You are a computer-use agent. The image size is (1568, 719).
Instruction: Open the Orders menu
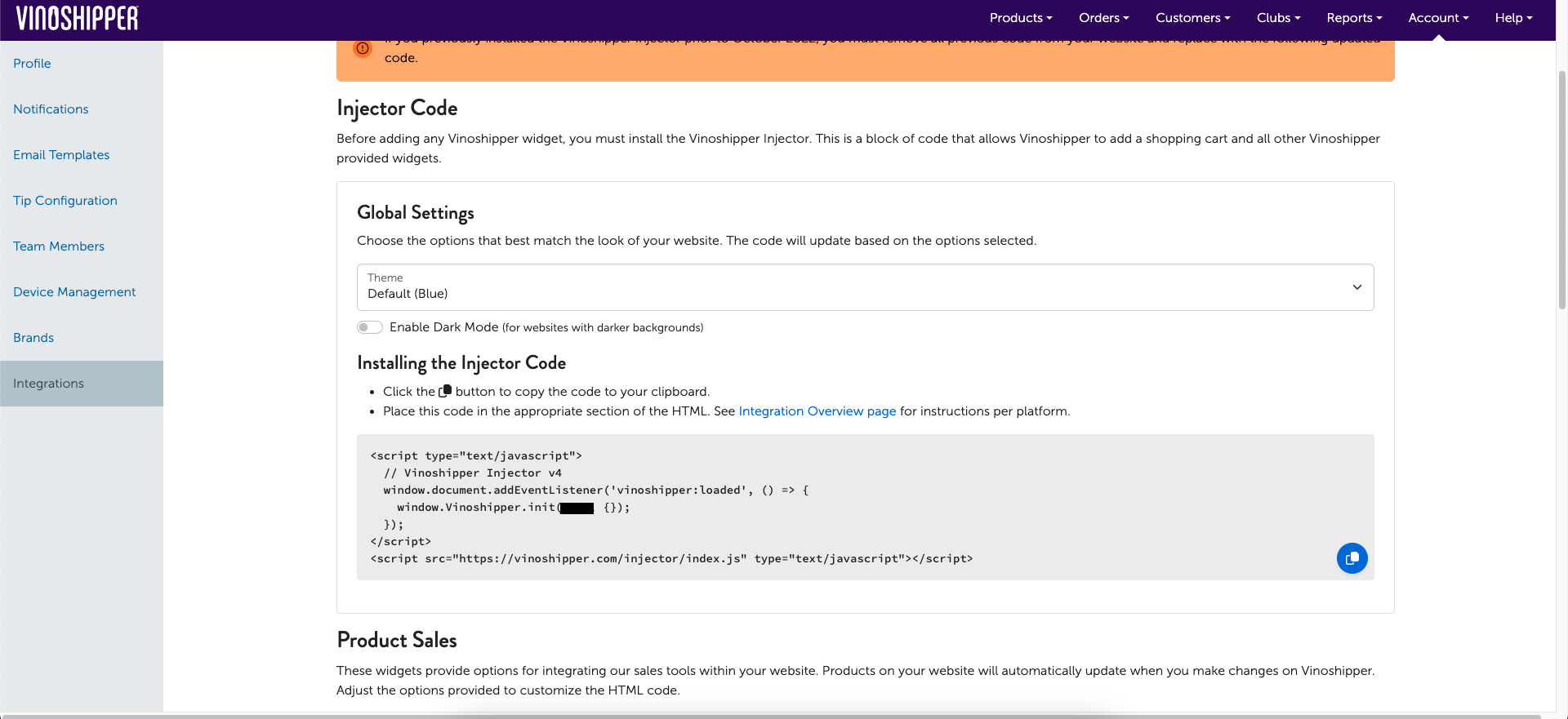coord(1103,18)
